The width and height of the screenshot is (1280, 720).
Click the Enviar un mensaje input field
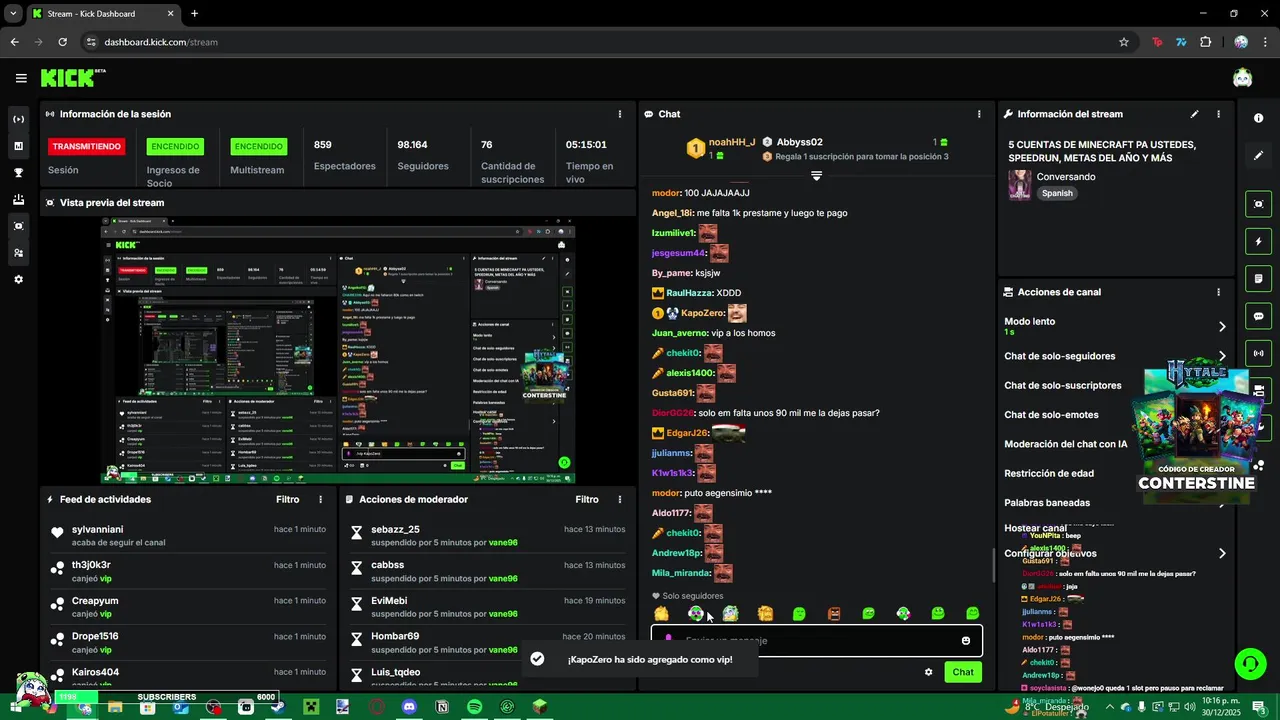(816, 641)
